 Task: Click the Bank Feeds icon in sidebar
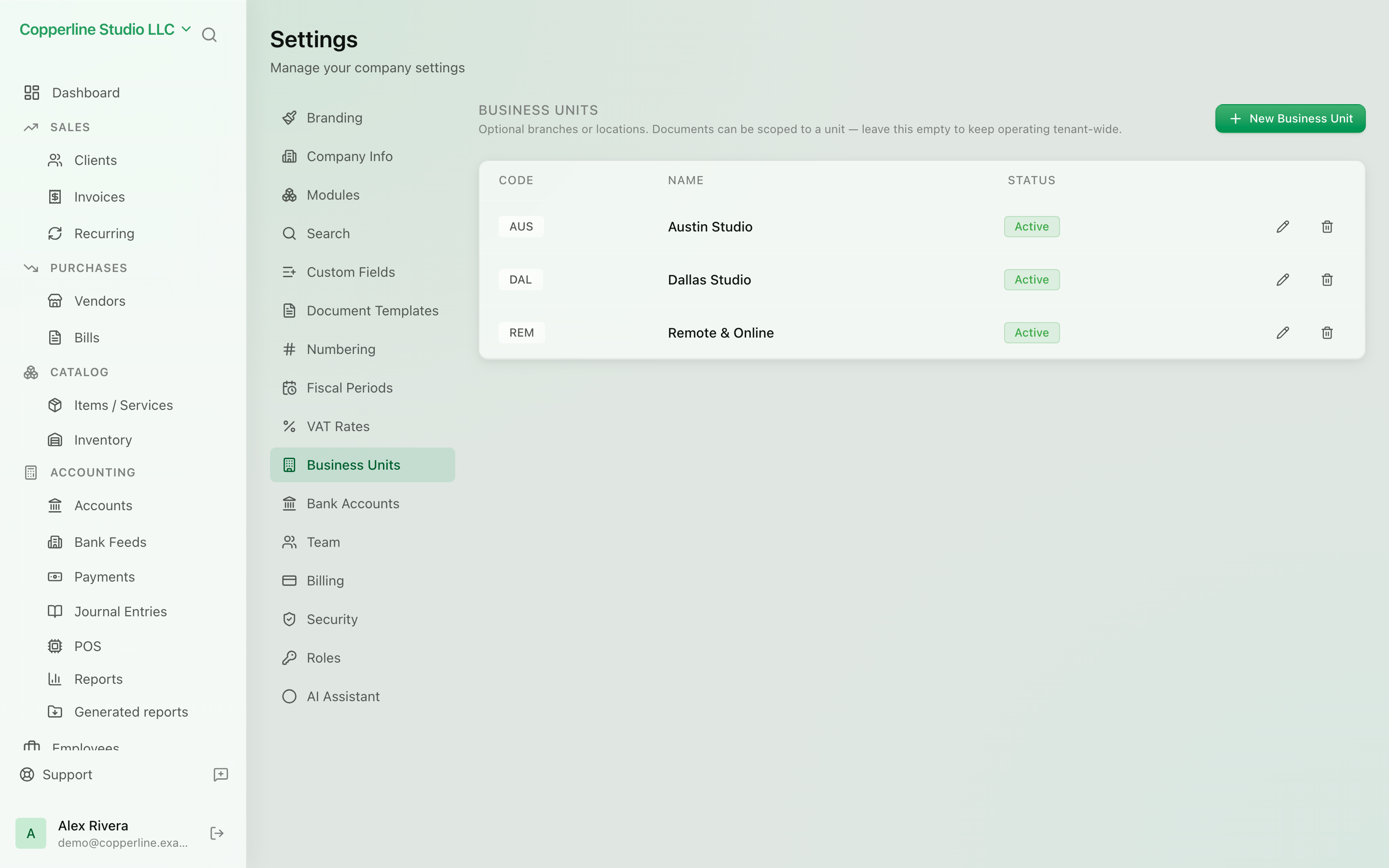pos(55,542)
